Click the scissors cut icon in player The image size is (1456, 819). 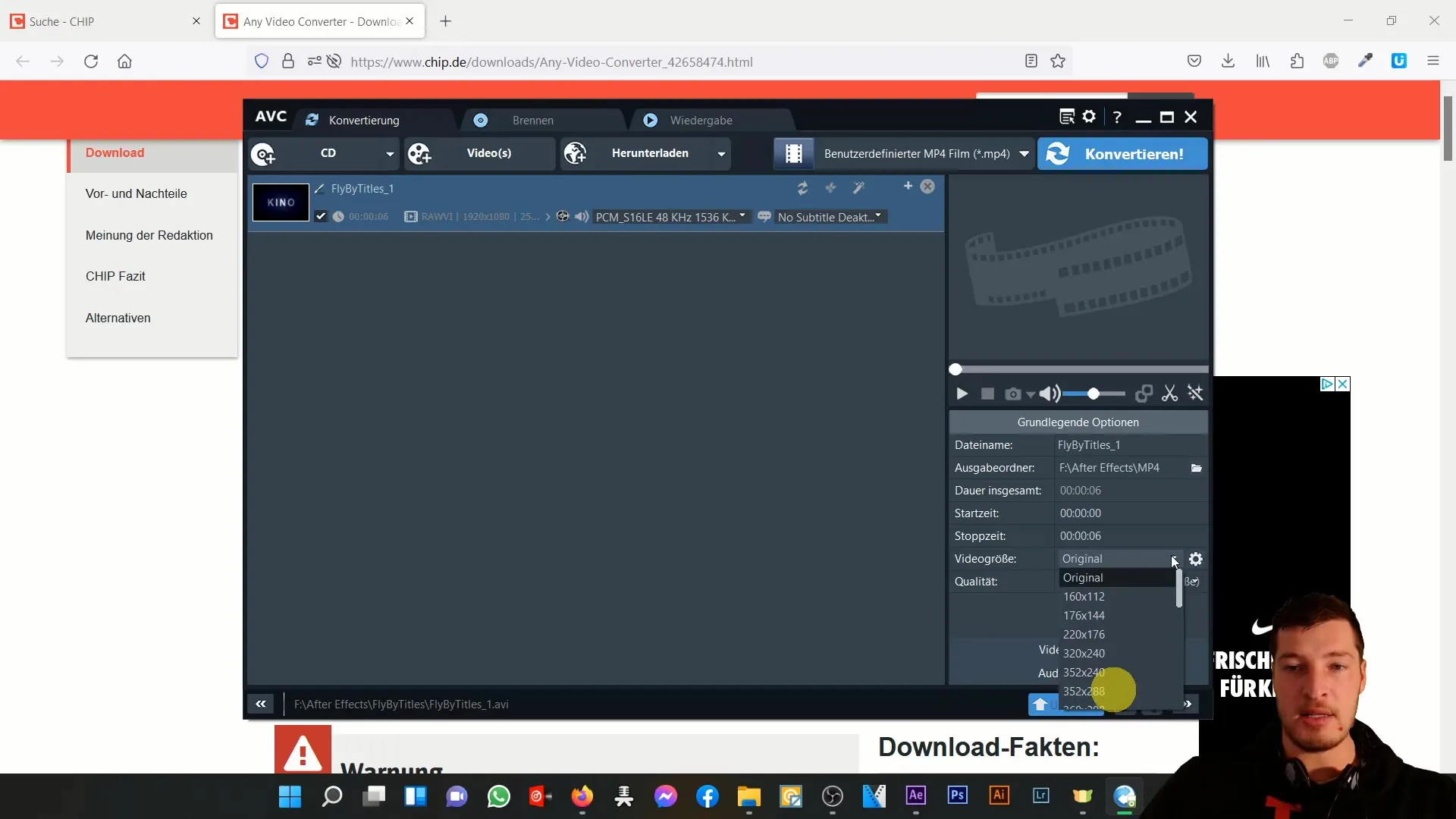(x=1170, y=393)
